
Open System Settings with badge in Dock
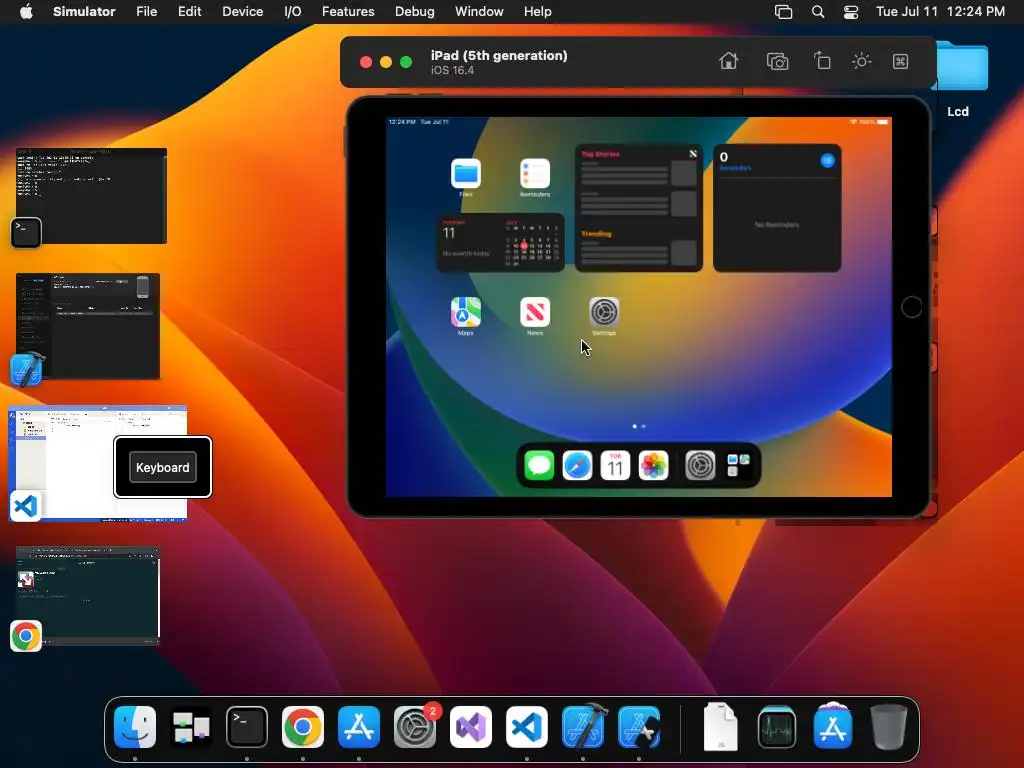pyautogui.click(x=415, y=727)
